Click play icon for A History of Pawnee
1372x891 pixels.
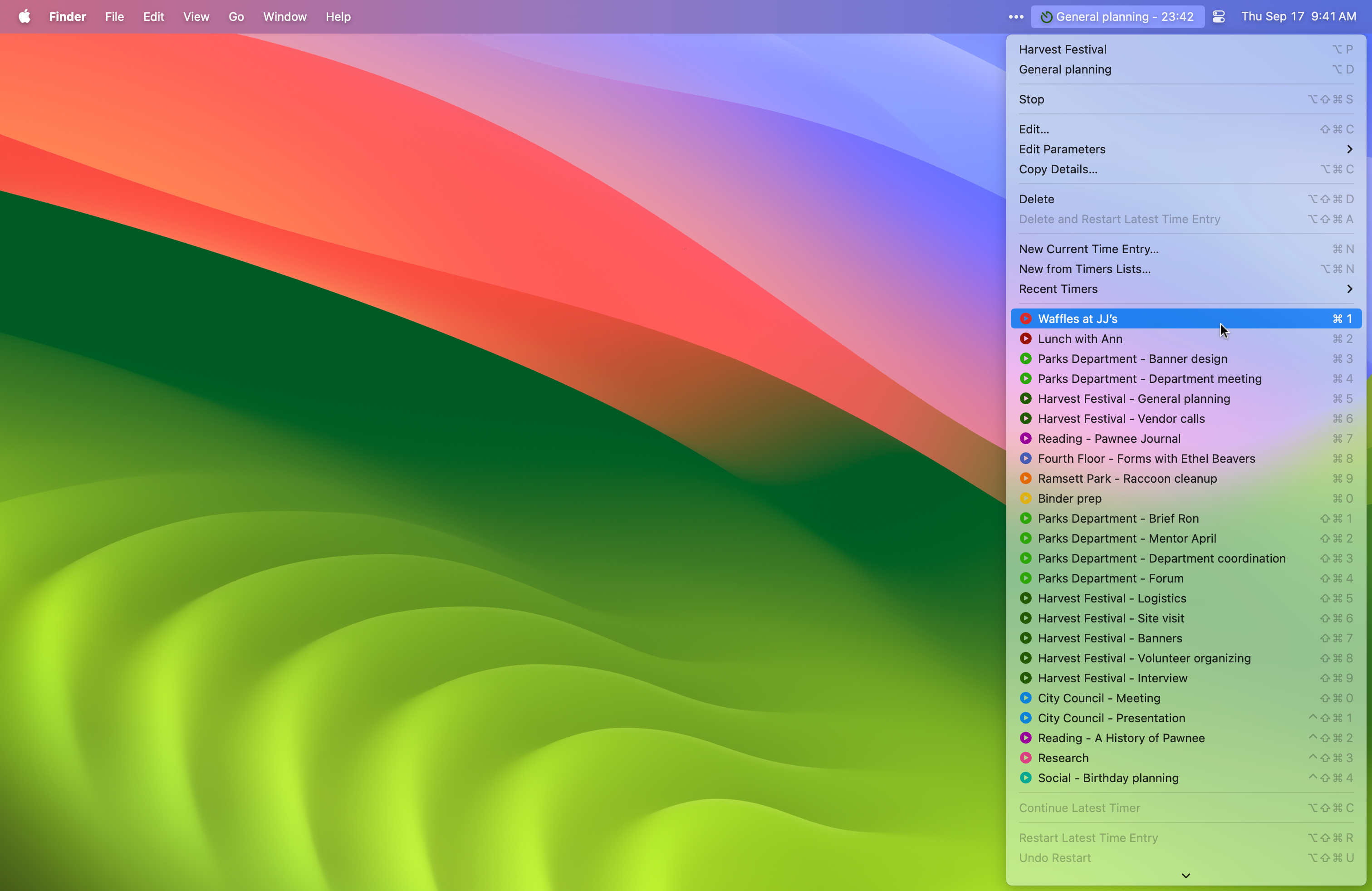point(1025,738)
